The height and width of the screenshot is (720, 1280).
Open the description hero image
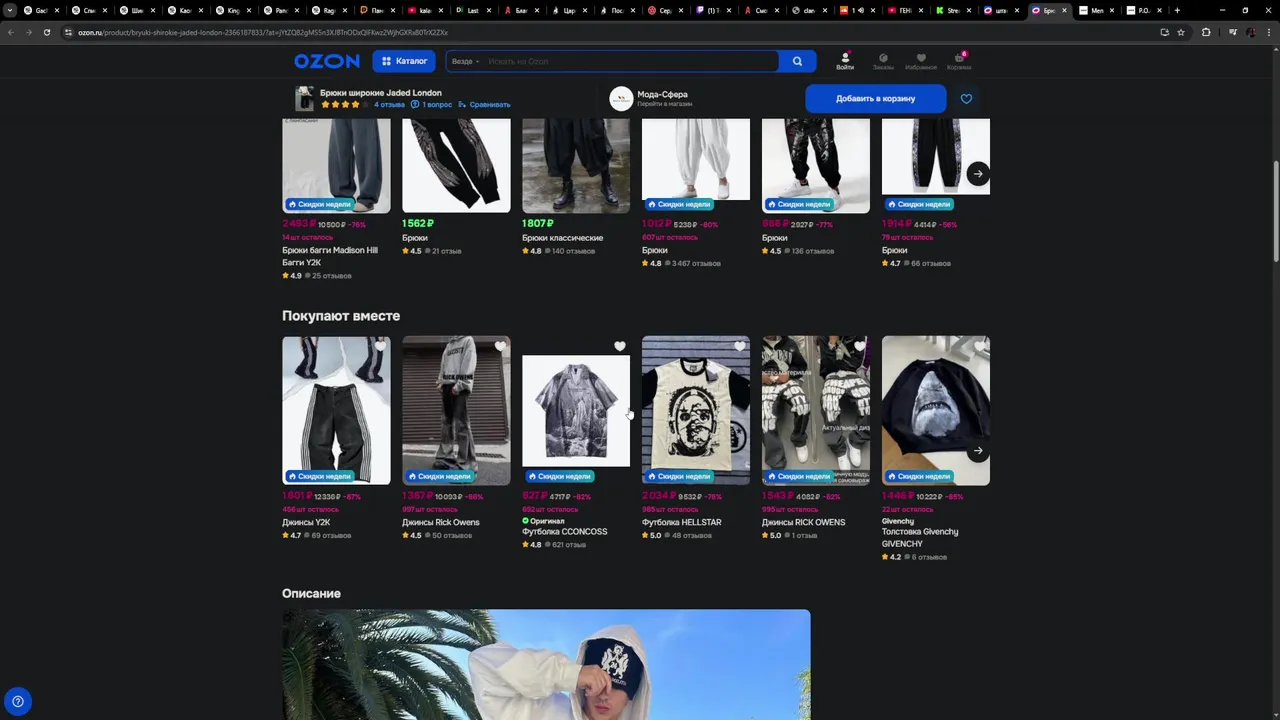(x=546, y=665)
